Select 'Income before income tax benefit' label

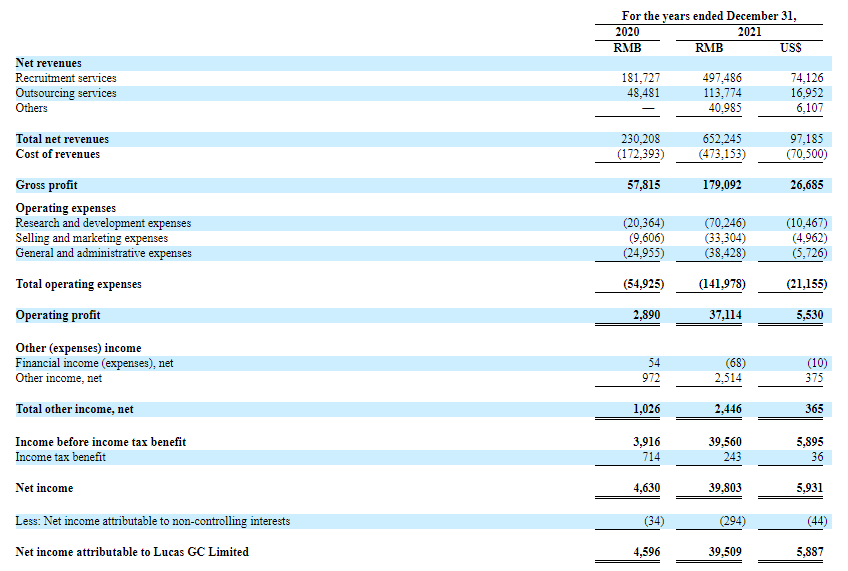[x=101, y=442]
